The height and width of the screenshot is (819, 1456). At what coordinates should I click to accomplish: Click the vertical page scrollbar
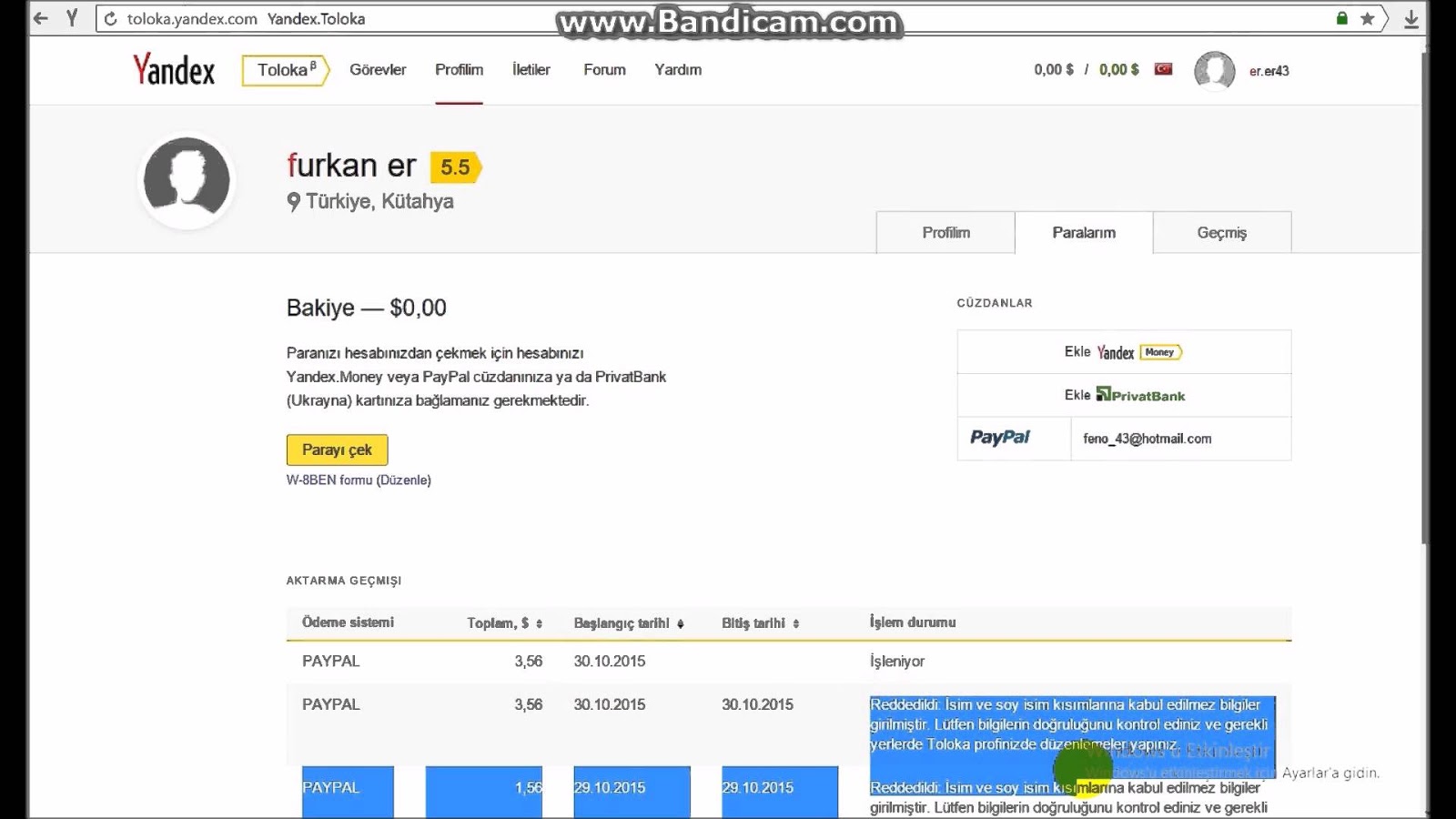tap(1423, 300)
